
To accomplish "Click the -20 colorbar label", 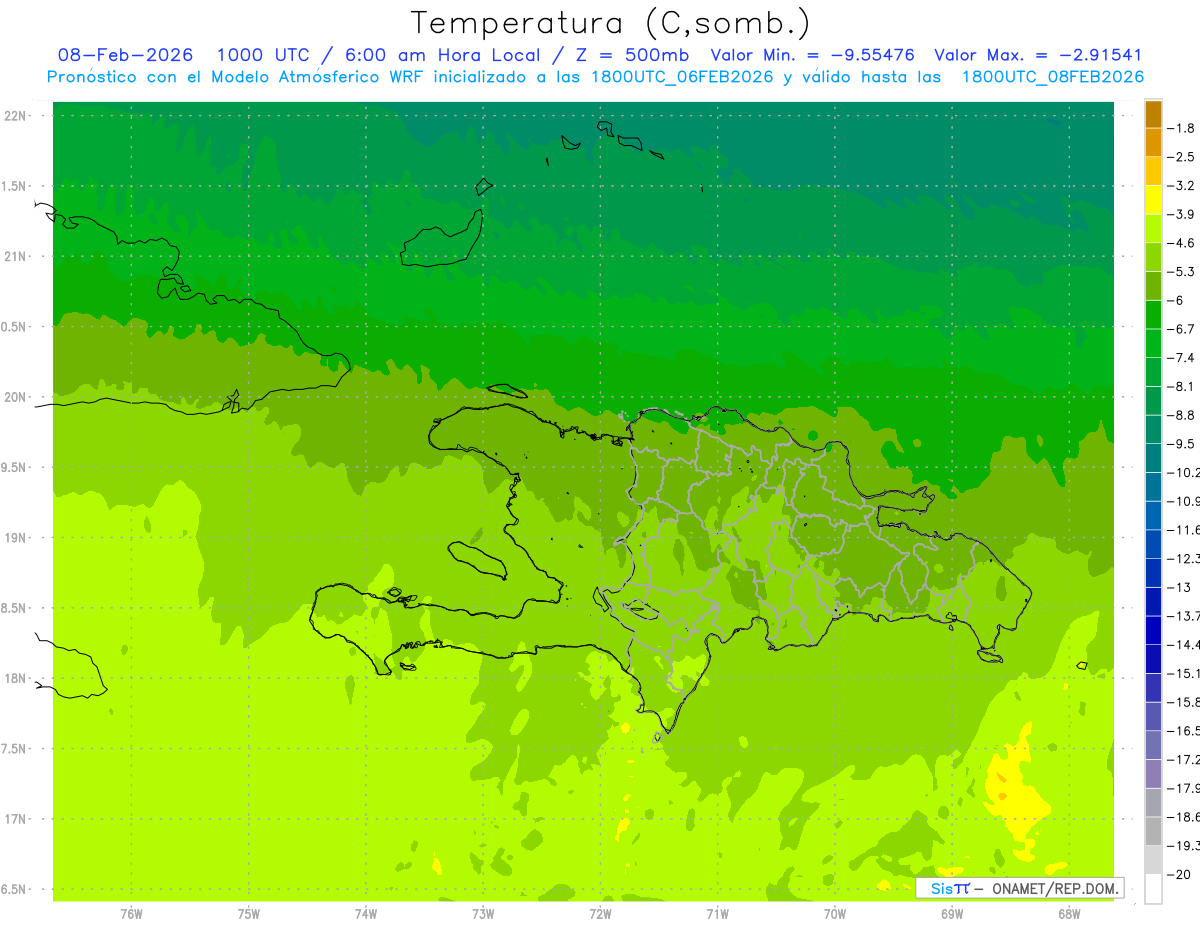I will tap(1180, 874).
